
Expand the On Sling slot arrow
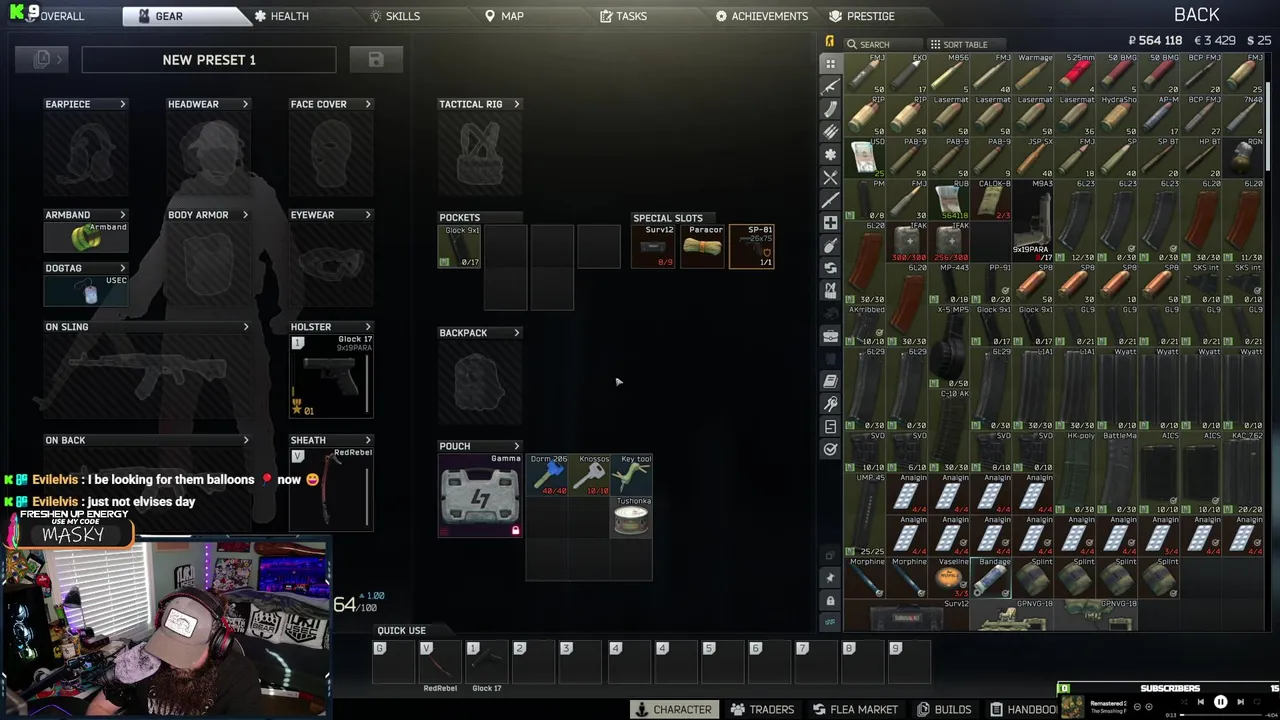(x=245, y=327)
